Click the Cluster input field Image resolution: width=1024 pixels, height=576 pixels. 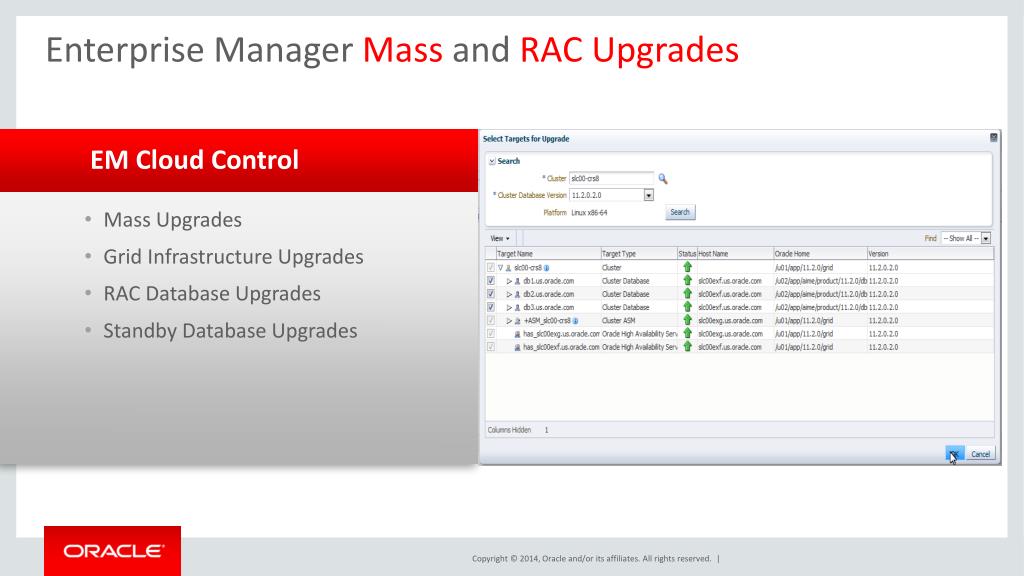611,178
